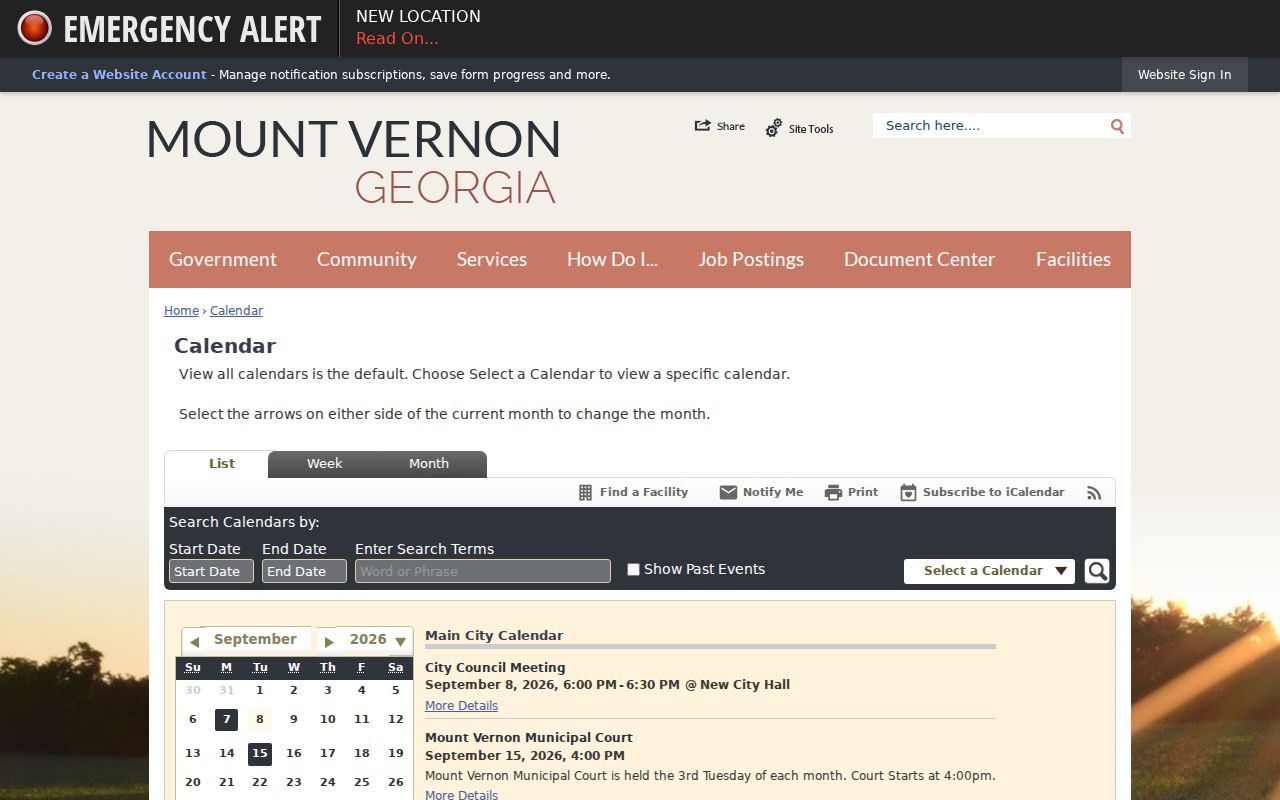Click Subscribe to iCalendar icon
The height and width of the screenshot is (800, 1280).
point(908,492)
